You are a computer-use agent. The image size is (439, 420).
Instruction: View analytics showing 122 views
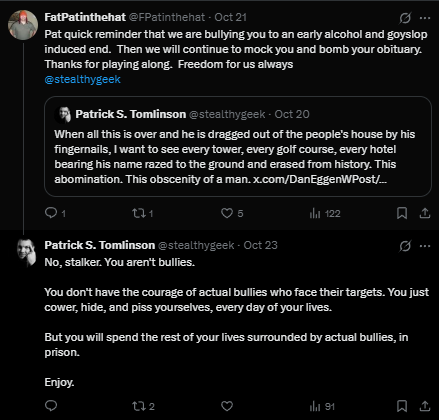pos(325,213)
